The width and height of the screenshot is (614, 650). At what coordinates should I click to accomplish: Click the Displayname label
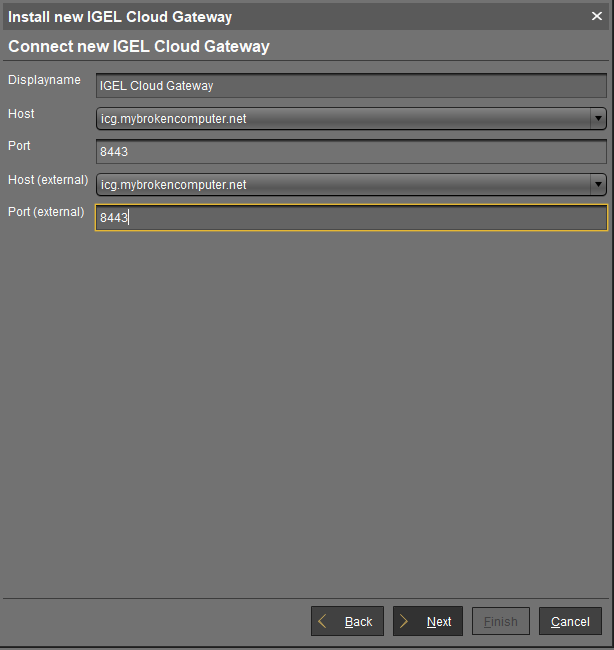pos(44,80)
